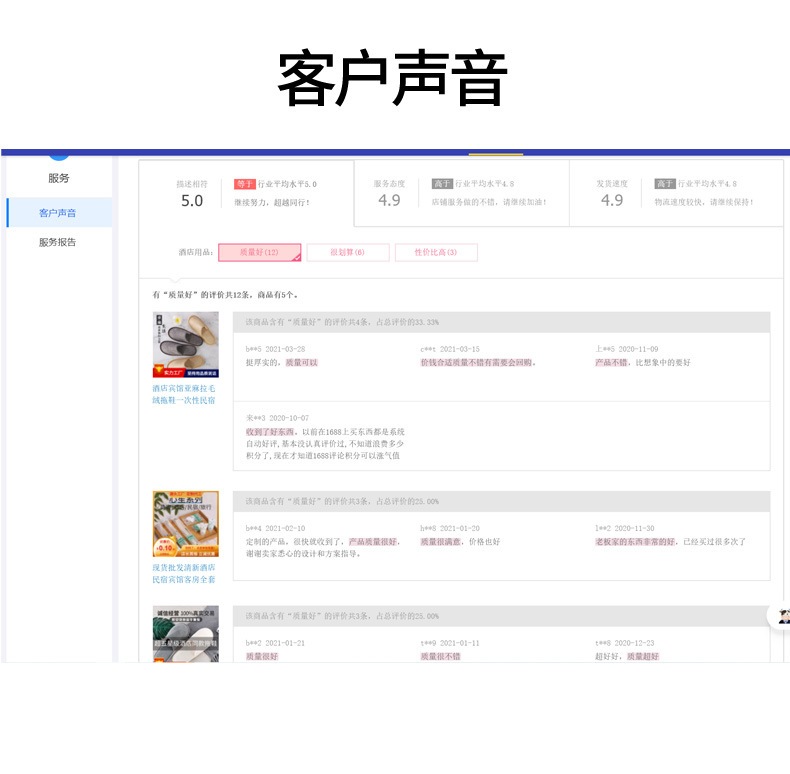Click reviewer b**5 dated 2021-03-28
Image resolution: width=790 pixels, height=774 pixels.
(275, 349)
